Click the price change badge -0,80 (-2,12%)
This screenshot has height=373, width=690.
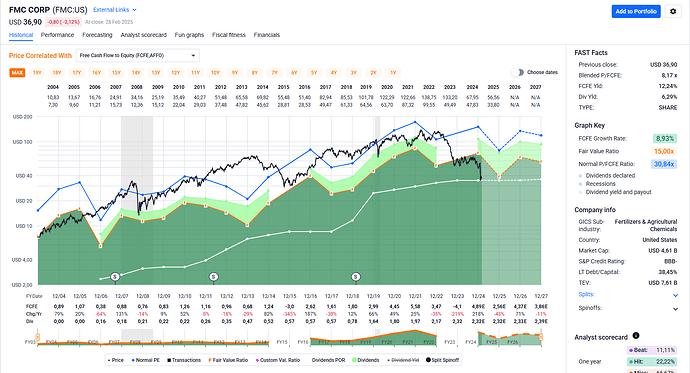63,22
